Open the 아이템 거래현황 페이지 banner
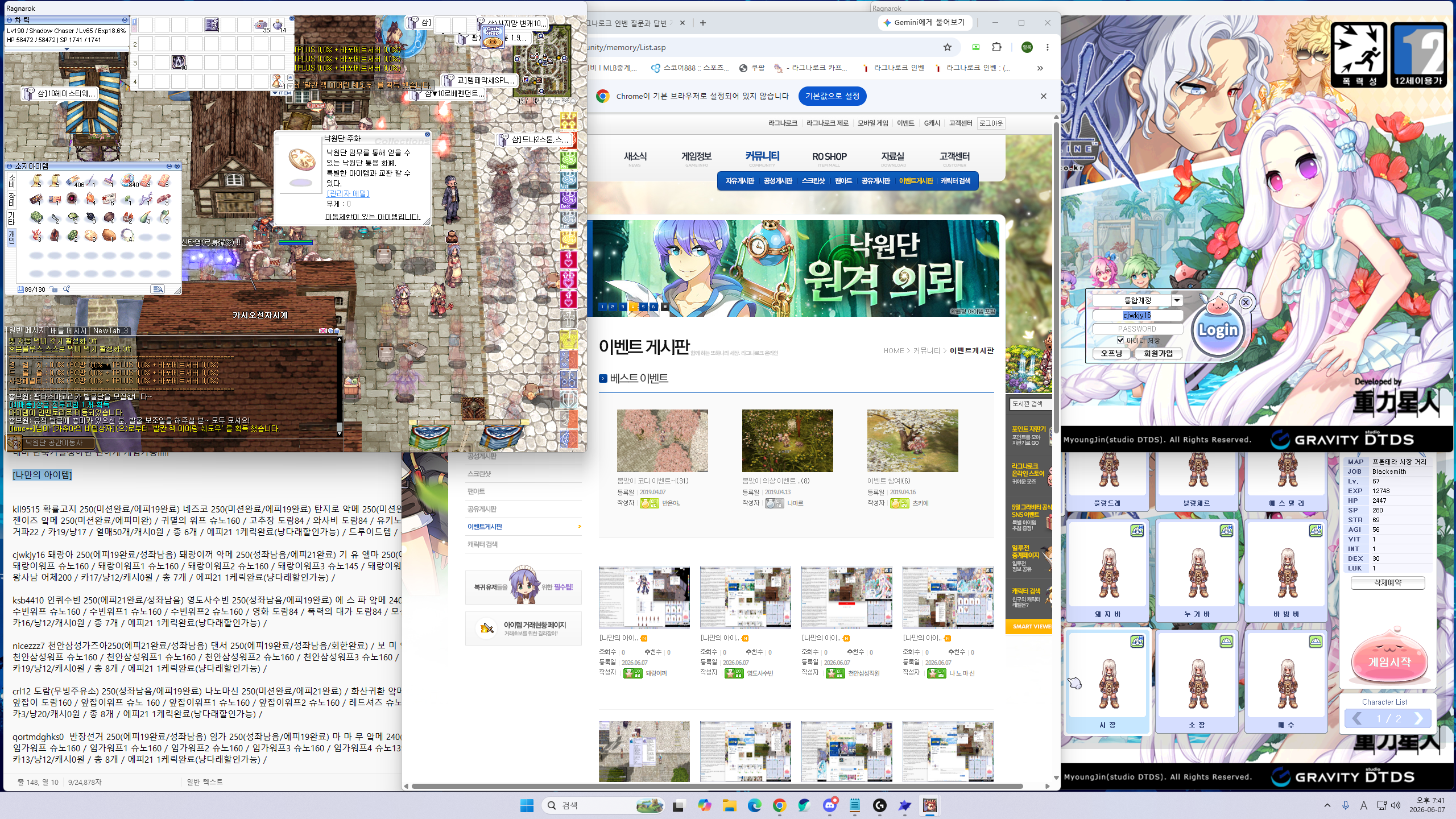The height and width of the screenshot is (819, 1456). (x=523, y=628)
